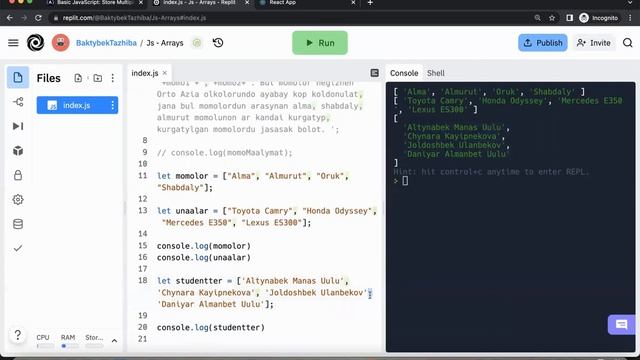Create a new folder in Files
The width and height of the screenshot is (640, 360).
point(98,78)
